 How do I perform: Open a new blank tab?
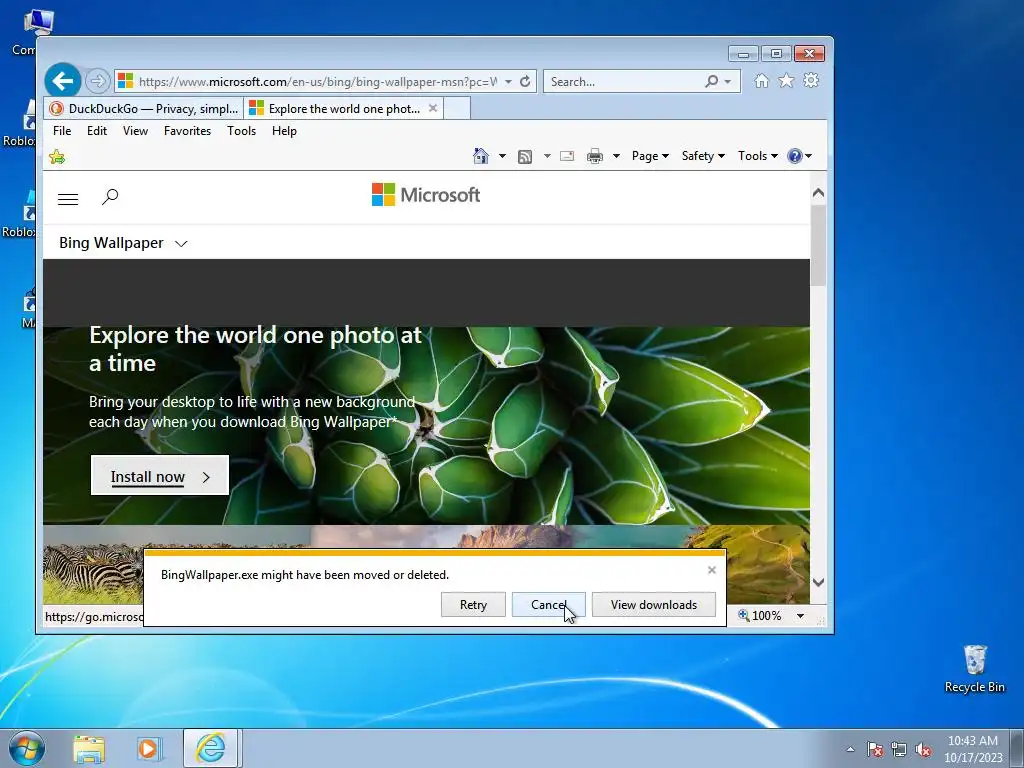(457, 108)
